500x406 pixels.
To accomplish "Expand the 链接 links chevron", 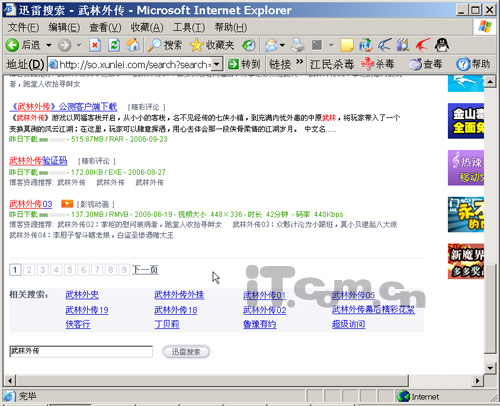I will [x=300, y=61].
